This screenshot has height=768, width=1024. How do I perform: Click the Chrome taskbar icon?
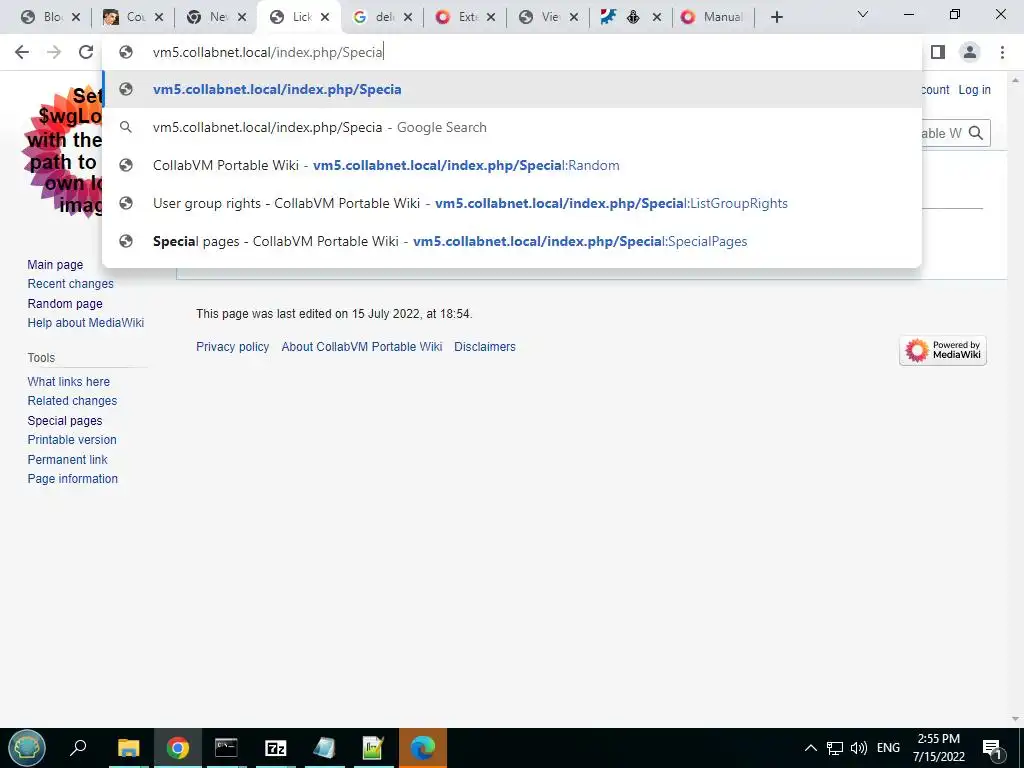pos(177,748)
